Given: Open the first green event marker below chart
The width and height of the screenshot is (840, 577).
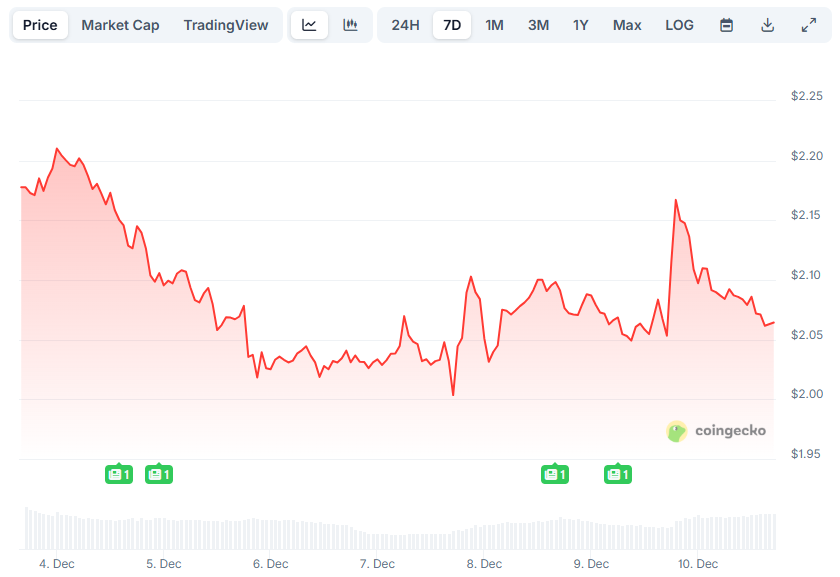Looking at the screenshot, I should coord(119,474).
